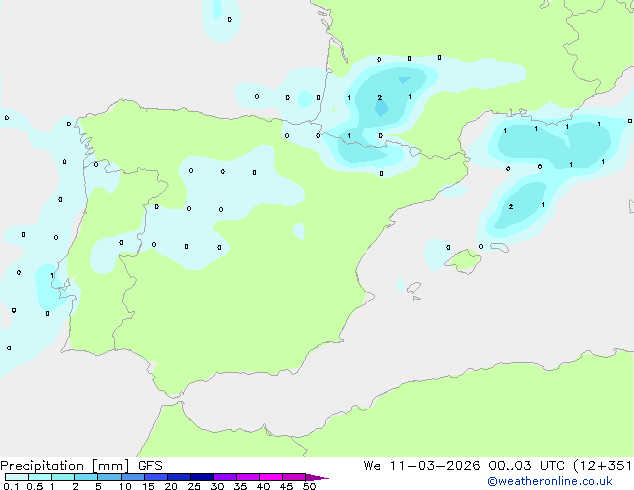The image size is (634, 490).
Task: Click the 'We 11-03-2026' date text
Action: click(422, 466)
